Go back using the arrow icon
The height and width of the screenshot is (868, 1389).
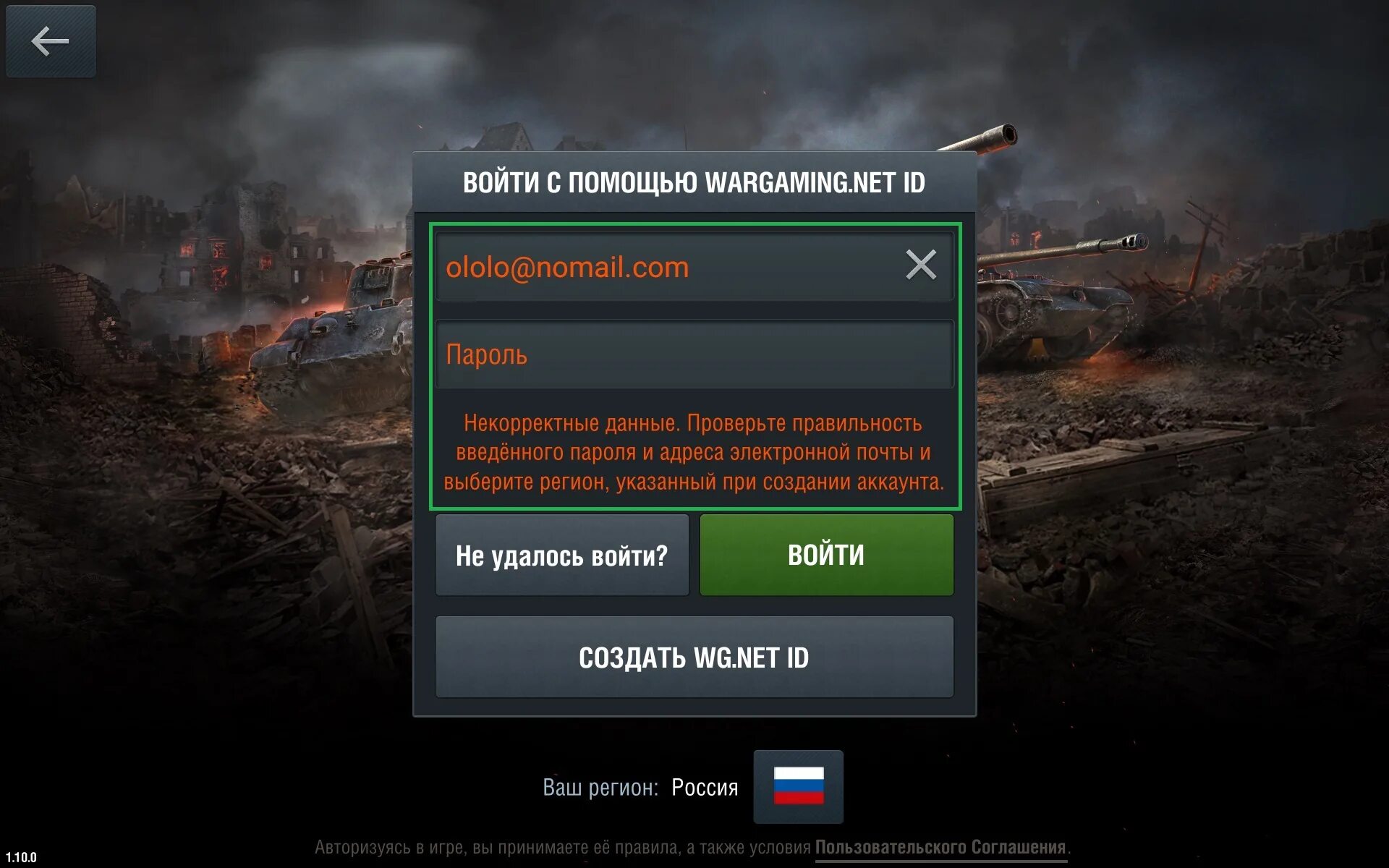(x=51, y=41)
